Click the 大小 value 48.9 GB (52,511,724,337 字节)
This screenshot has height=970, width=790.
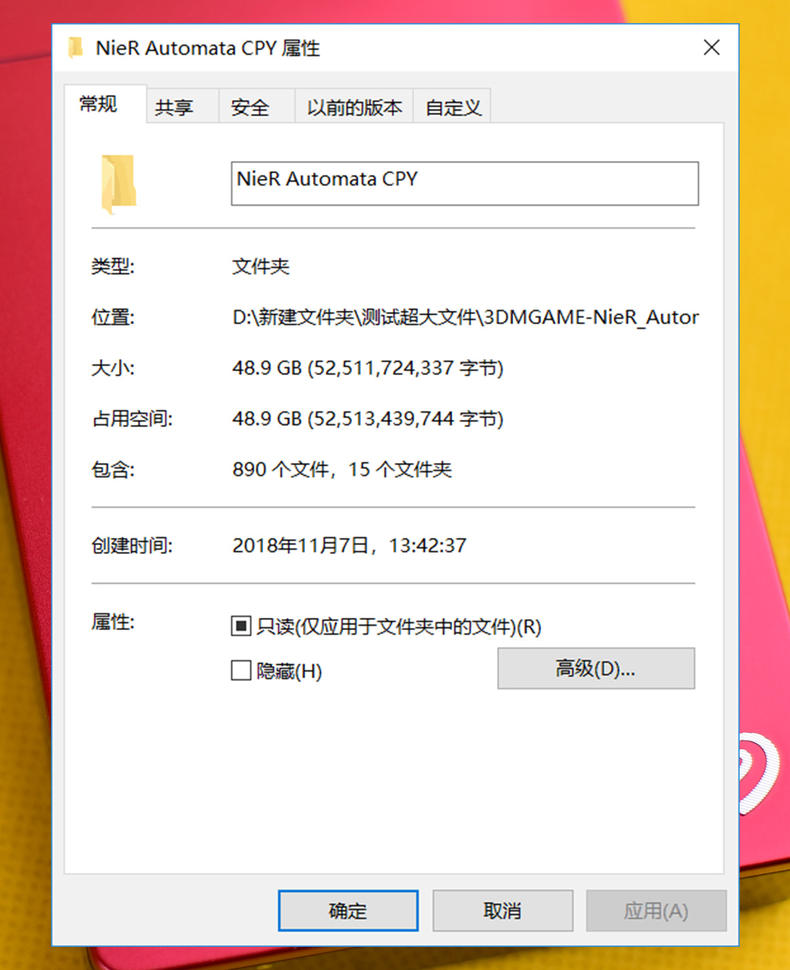click(x=368, y=368)
